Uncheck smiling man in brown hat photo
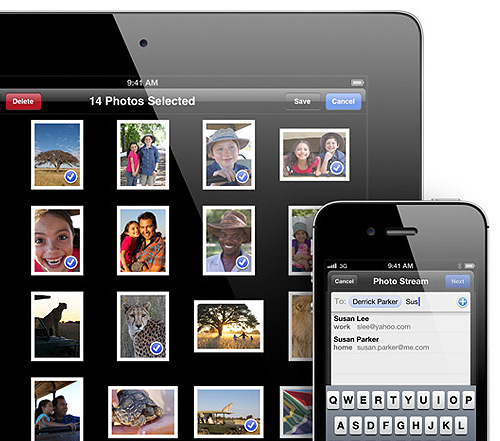The height and width of the screenshot is (441, 500). coord(229,241)
